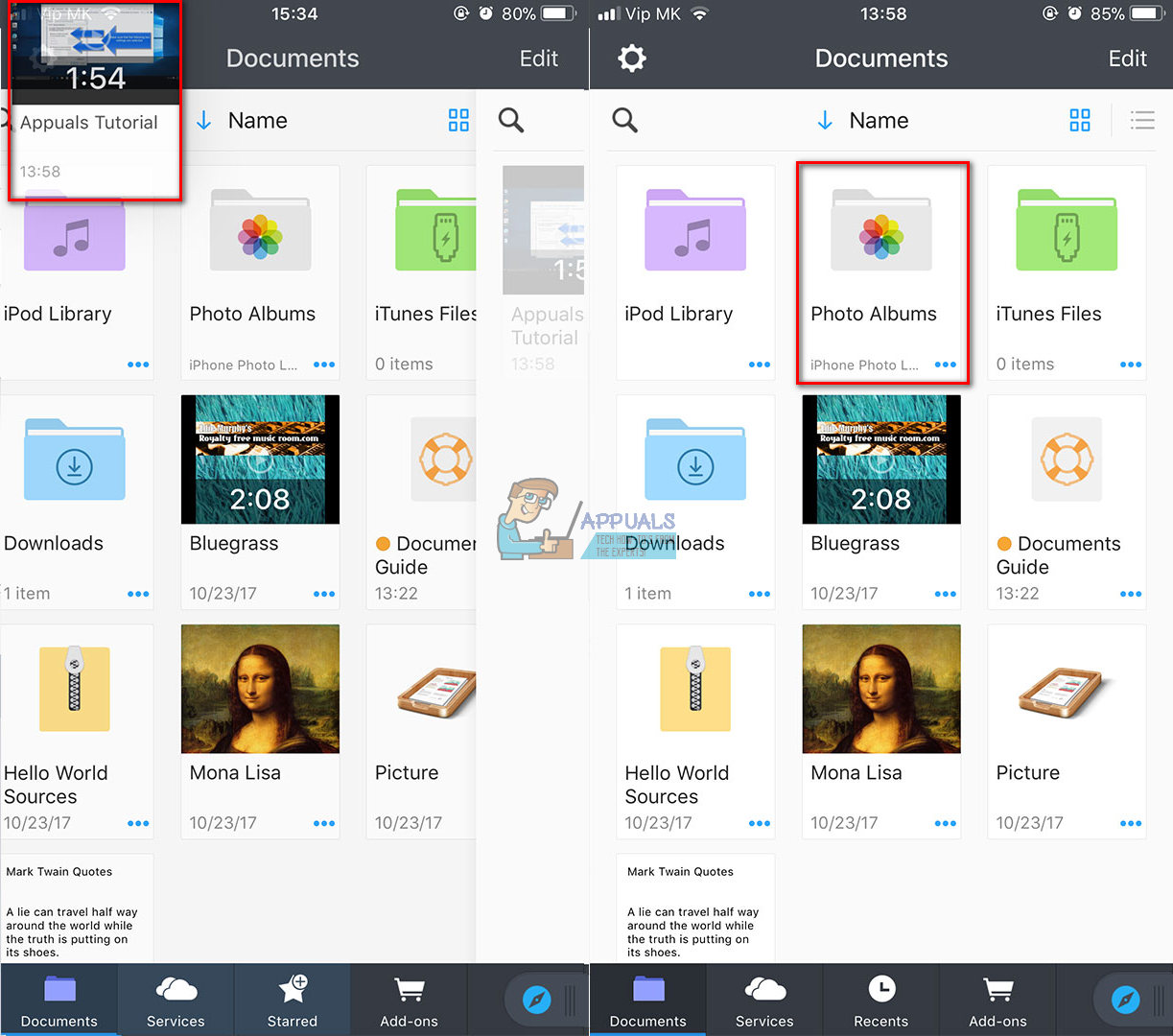This screenshot has height=1036, width=1173.
Task: Open Documents Guide more options, right screen
Action: [1131, 594]
